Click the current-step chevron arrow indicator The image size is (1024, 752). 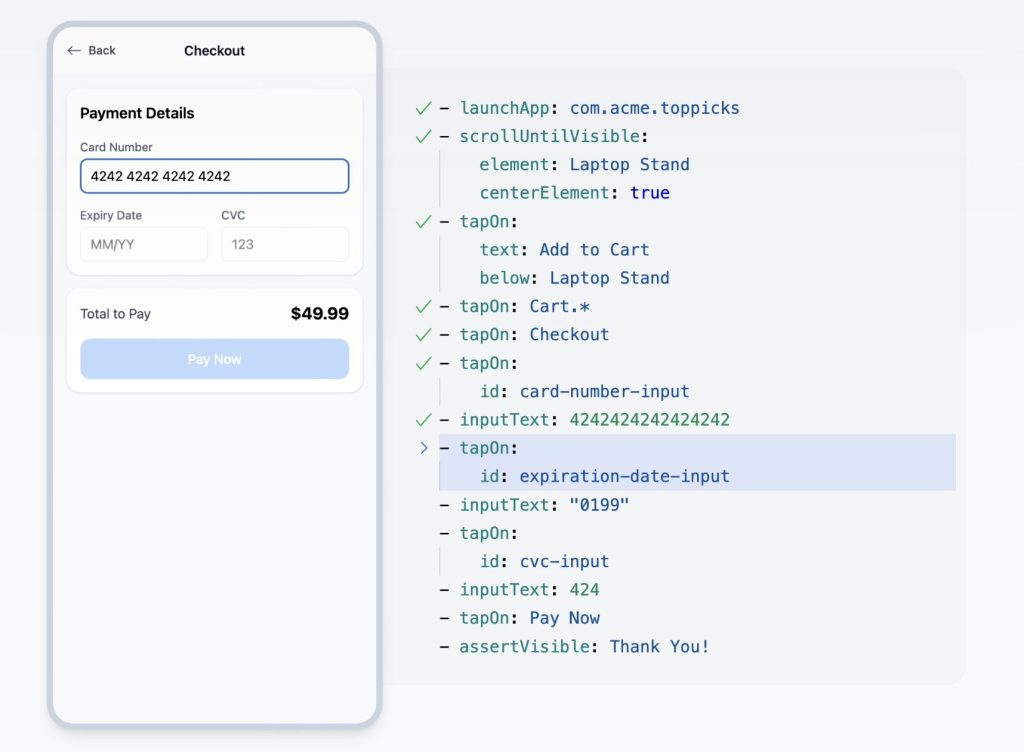tap(423, 448)
